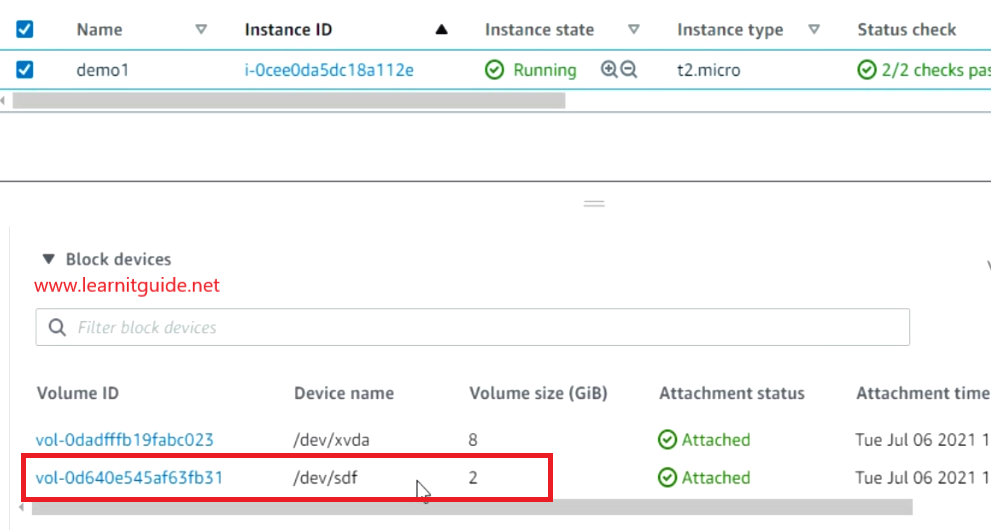Click the Filter block devices search field

click(x=473, y=327)
